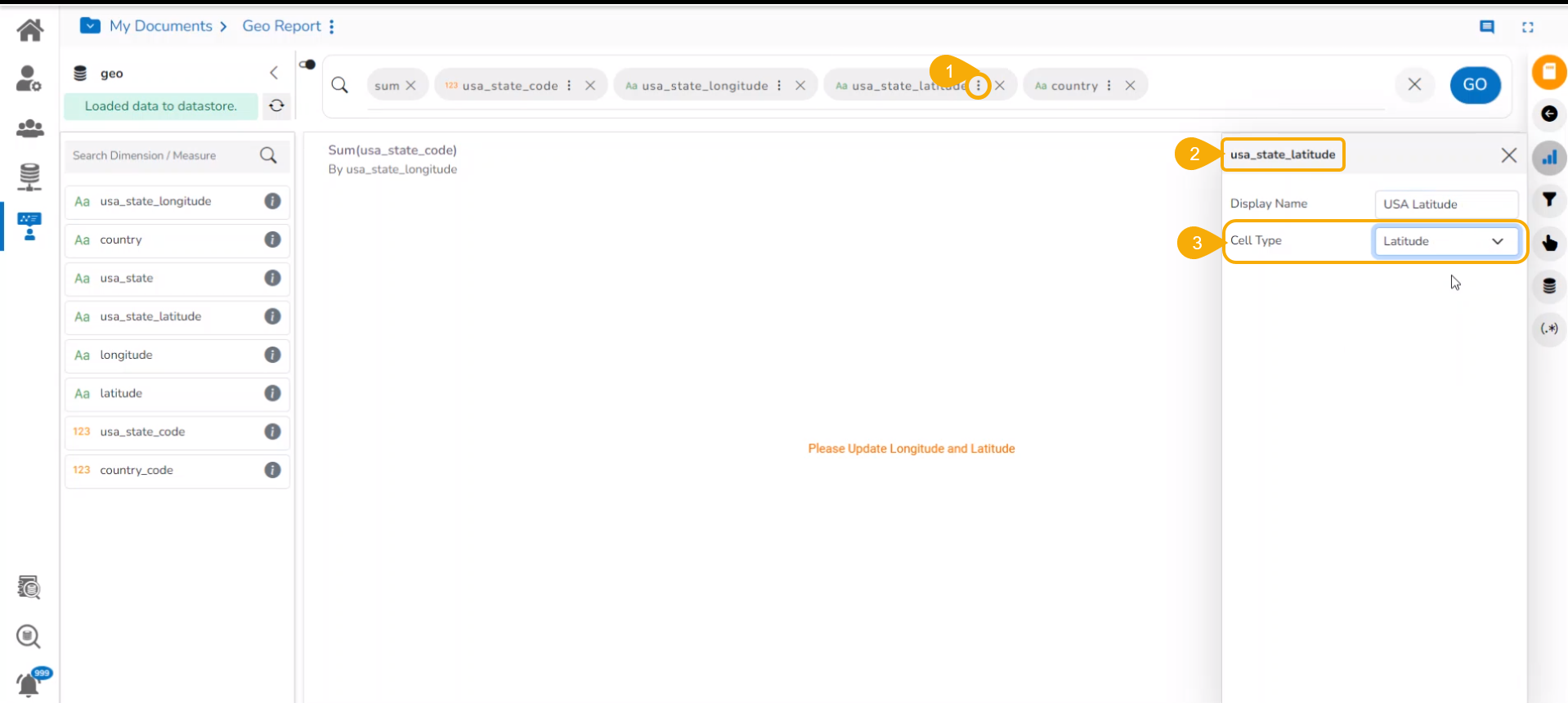Click the Display Name input field
Screen dimensions: 1568x703
click(x=1446, y=204)
